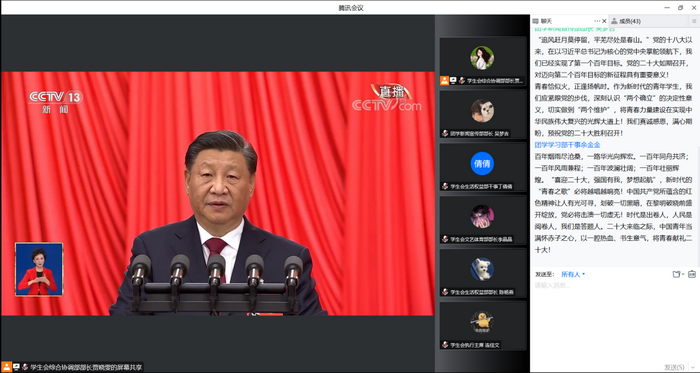Select the girl avatar on the first participant tile
Viewport: 700px width, 373px height.
tap(482, 58)
